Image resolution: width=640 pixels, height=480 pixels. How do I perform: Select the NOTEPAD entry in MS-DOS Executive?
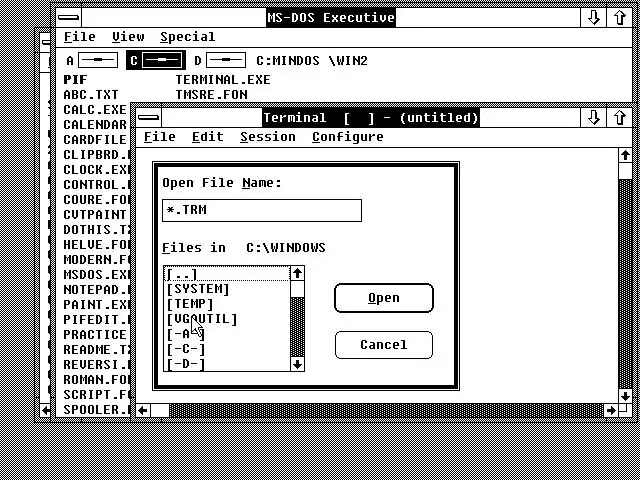[x=96, y=290]
